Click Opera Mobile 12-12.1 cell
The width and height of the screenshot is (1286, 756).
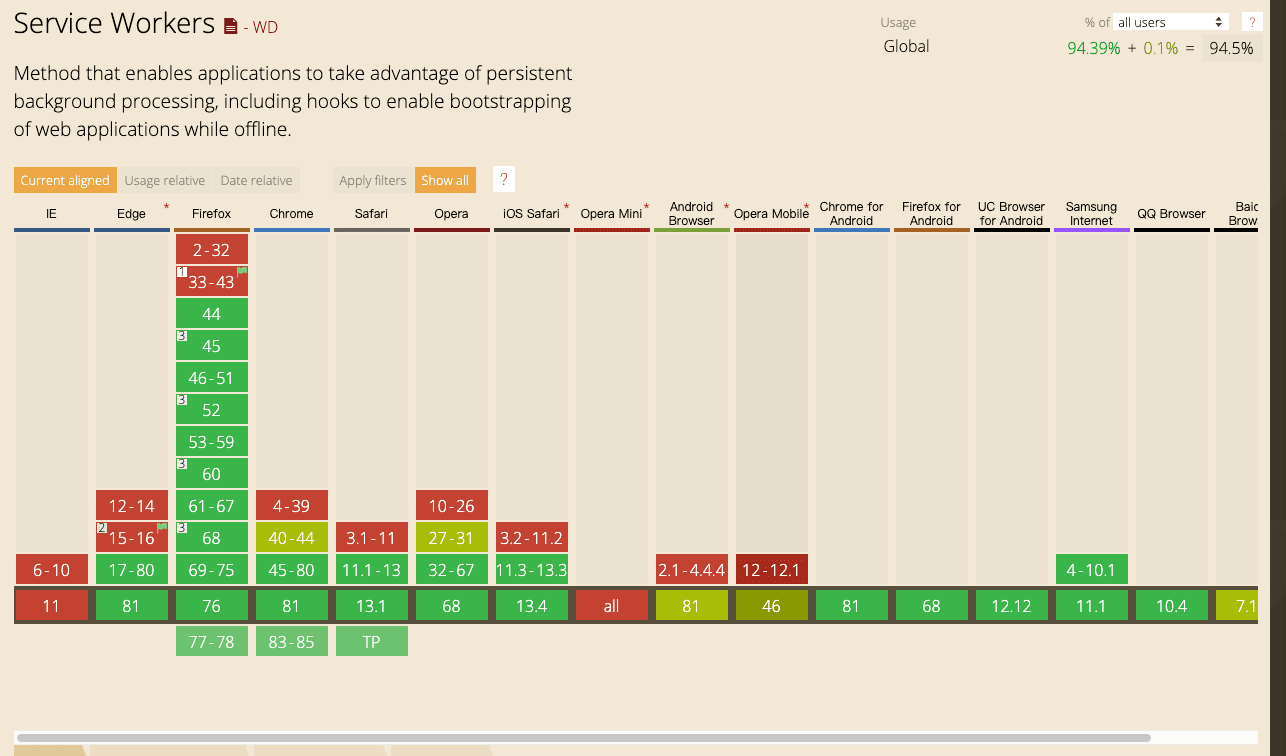tap(772, 570)
